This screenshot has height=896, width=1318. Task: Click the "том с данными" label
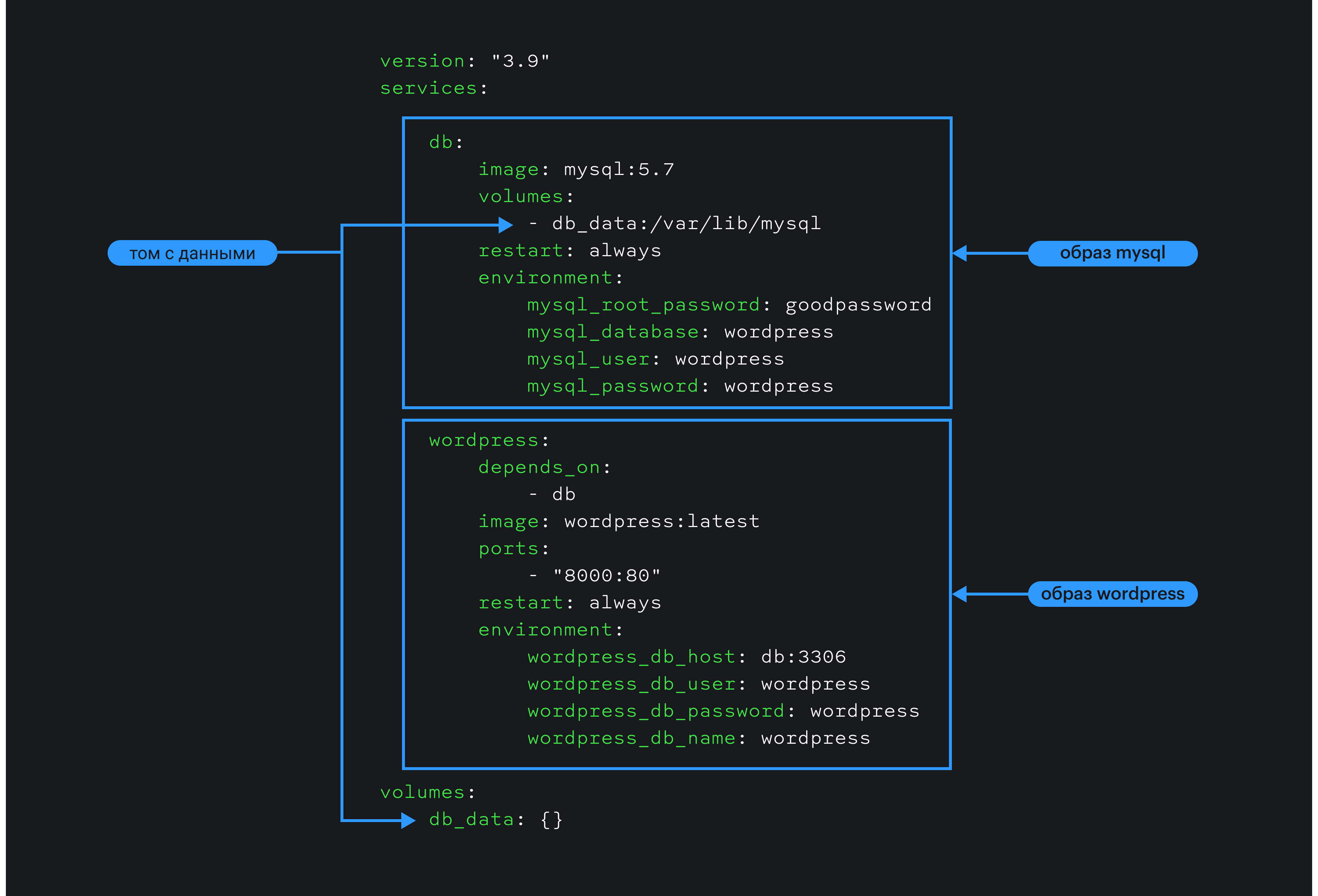[x=192, y=253]
